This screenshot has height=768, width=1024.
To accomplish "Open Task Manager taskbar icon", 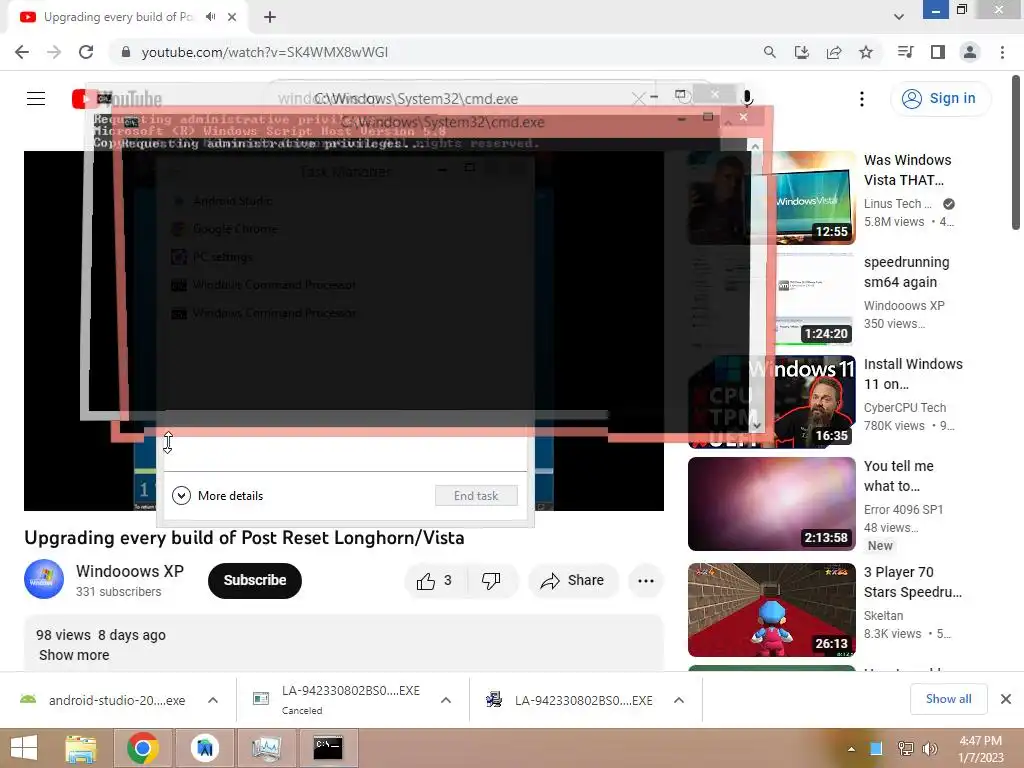I will tap(266, 748).
